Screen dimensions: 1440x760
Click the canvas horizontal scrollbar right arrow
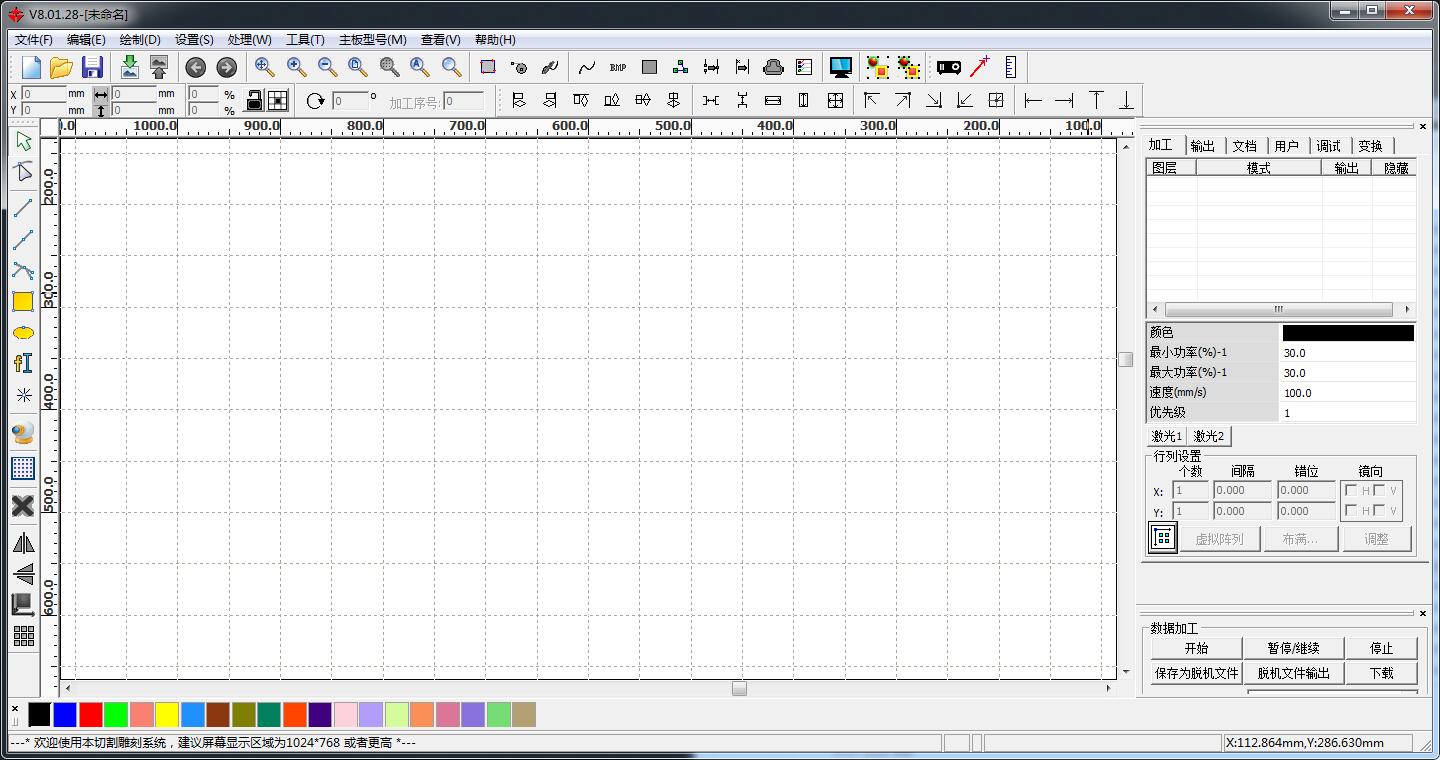click(1108, 688)
